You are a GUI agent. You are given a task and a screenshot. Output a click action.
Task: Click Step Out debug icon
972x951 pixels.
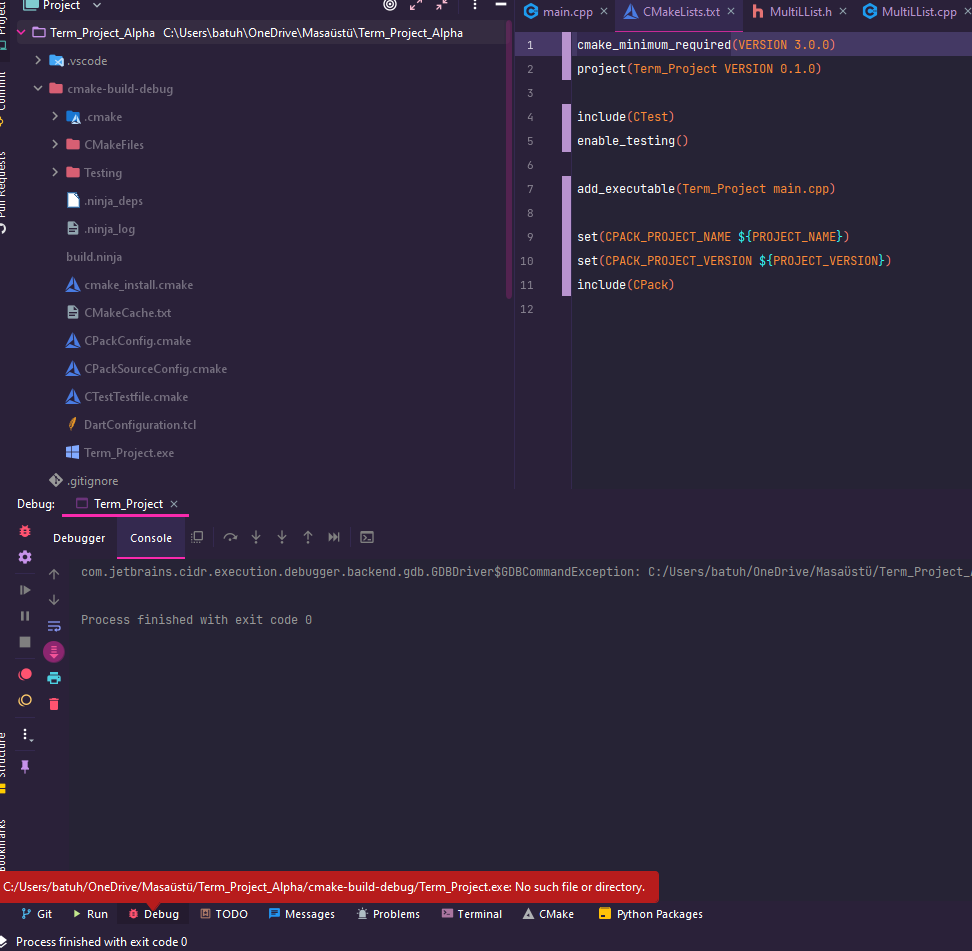[308, 537]
